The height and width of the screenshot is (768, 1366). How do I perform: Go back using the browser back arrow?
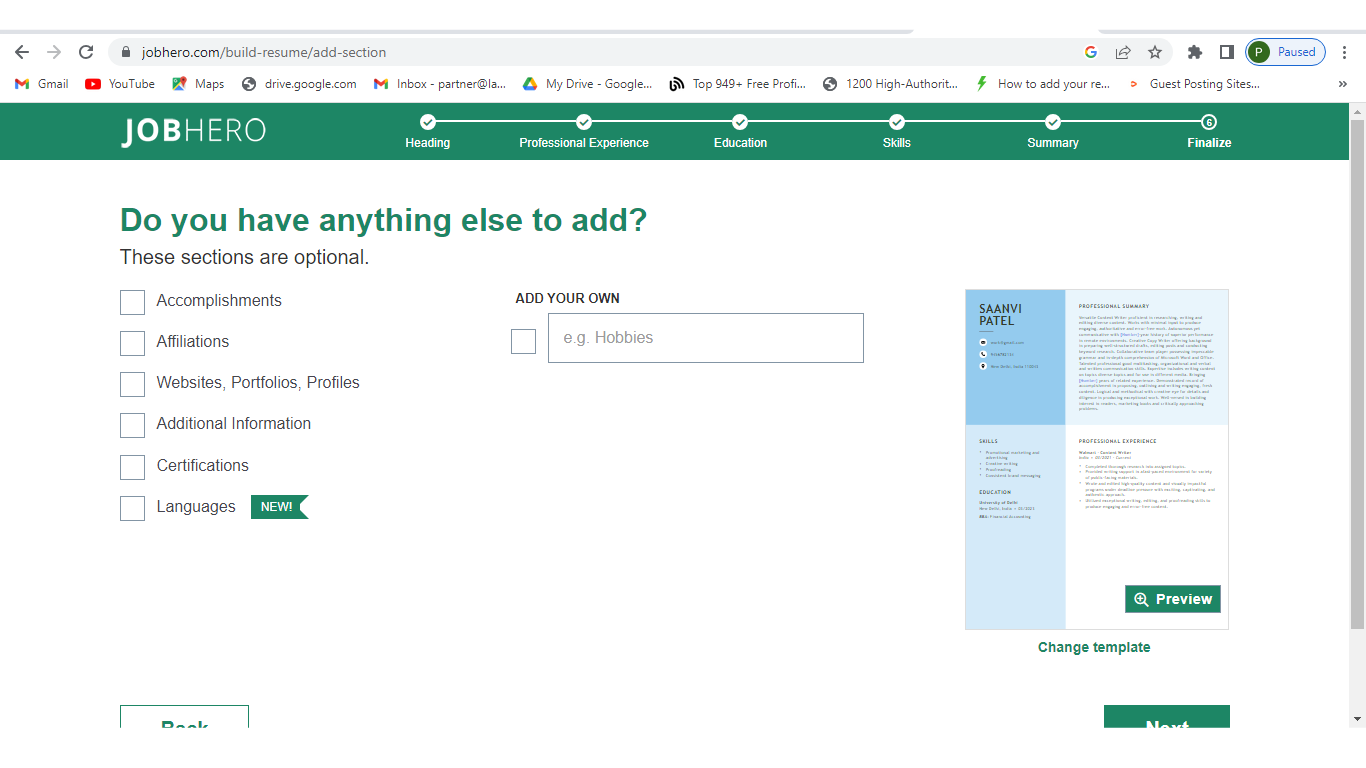tap(22, 52)
